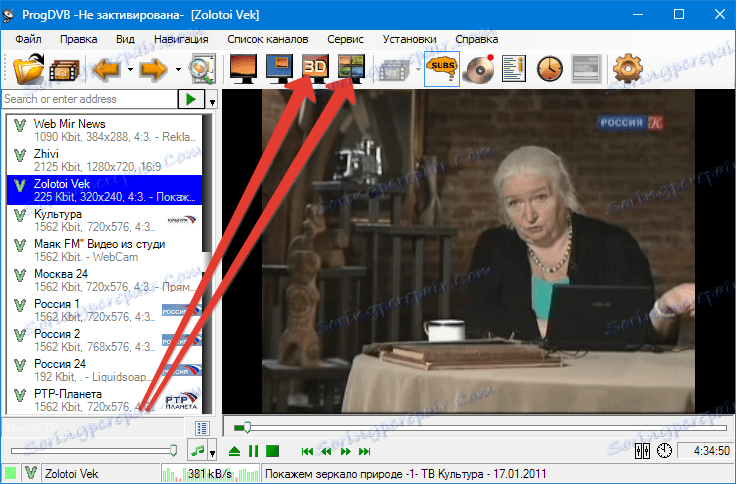The image size is (736, 484).
Task: Click the green eject button
Action: click(x=234, y=452)
